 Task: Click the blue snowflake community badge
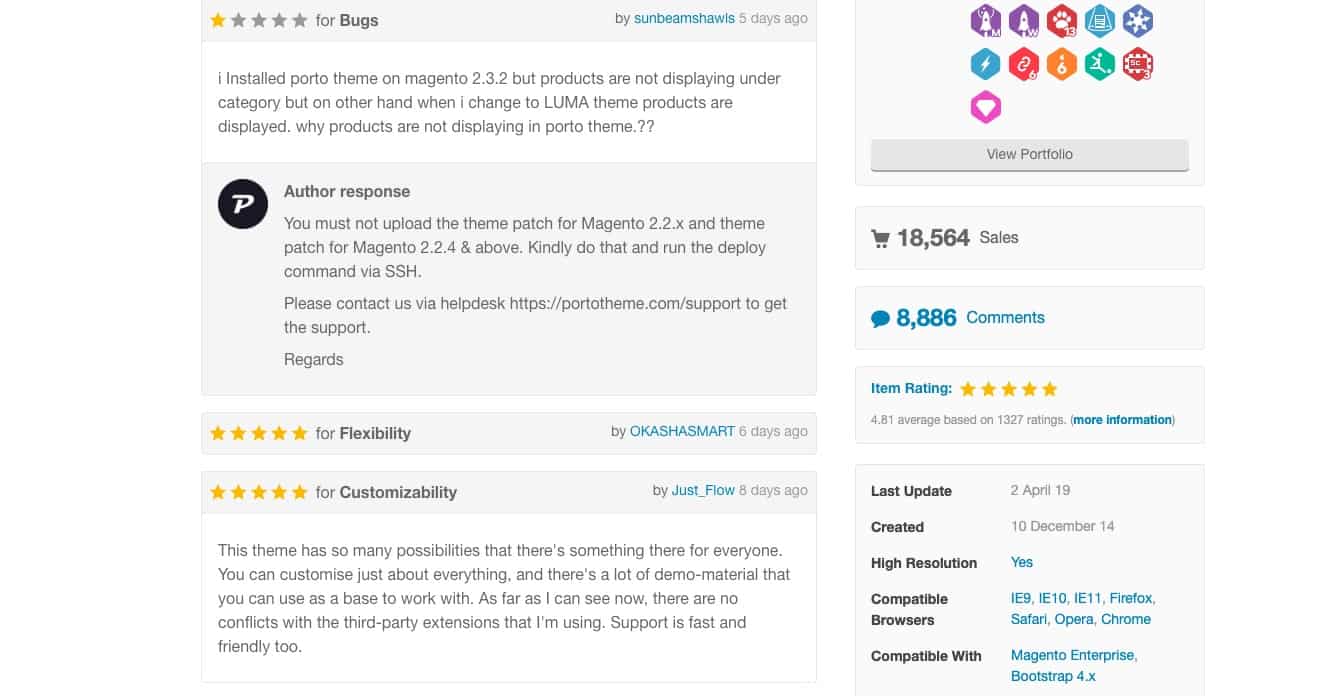[x=1138, y=20]
